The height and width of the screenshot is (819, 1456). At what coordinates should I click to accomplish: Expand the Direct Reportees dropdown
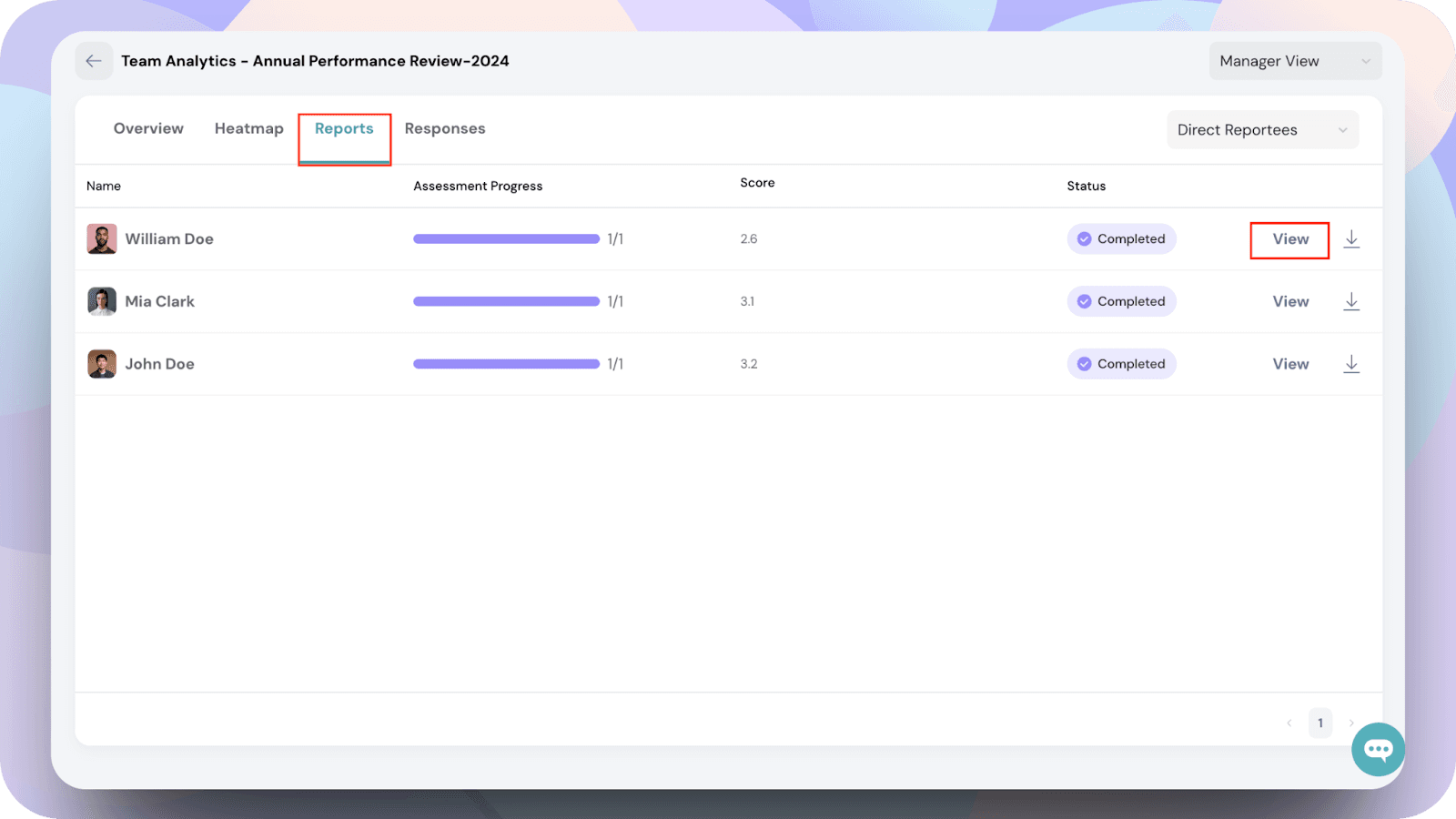[1262, 130]
